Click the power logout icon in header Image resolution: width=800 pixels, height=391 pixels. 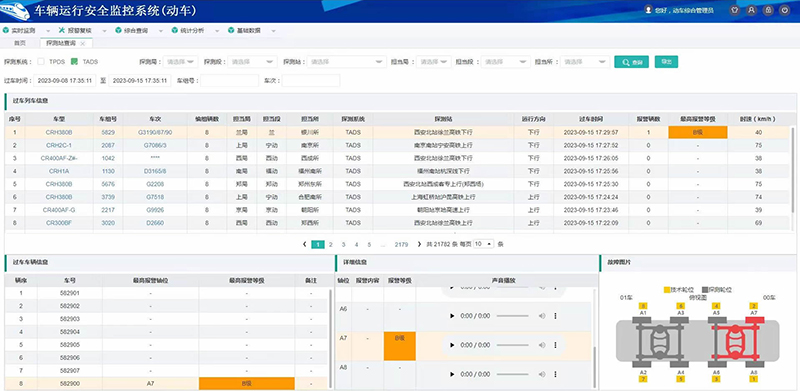(785, 10)
